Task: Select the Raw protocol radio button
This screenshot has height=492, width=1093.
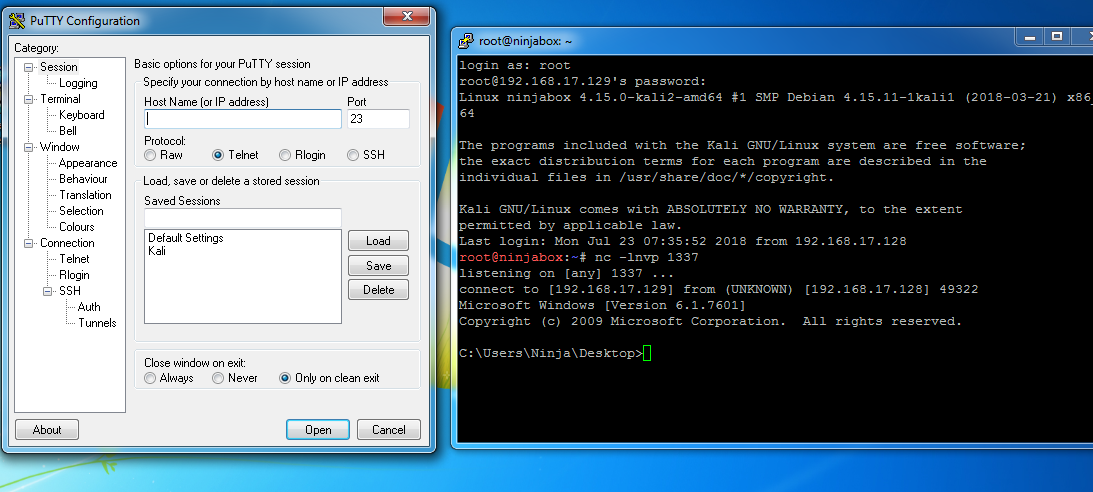Action: click(x=150, y=155)
